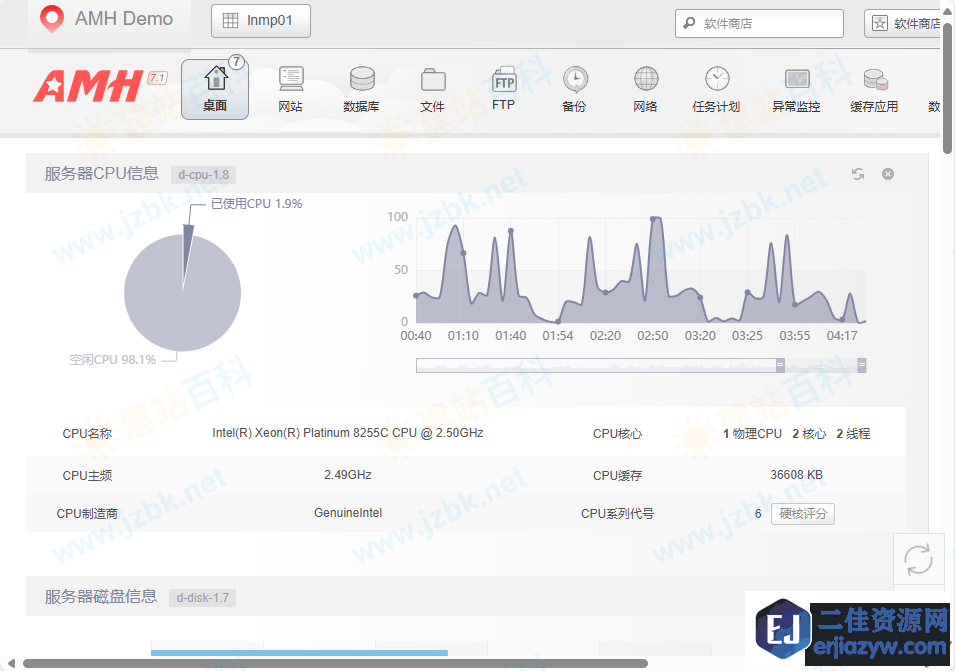
Task: Click the horizontal scrollbar left arrow
Action: [x=11, y=664]
